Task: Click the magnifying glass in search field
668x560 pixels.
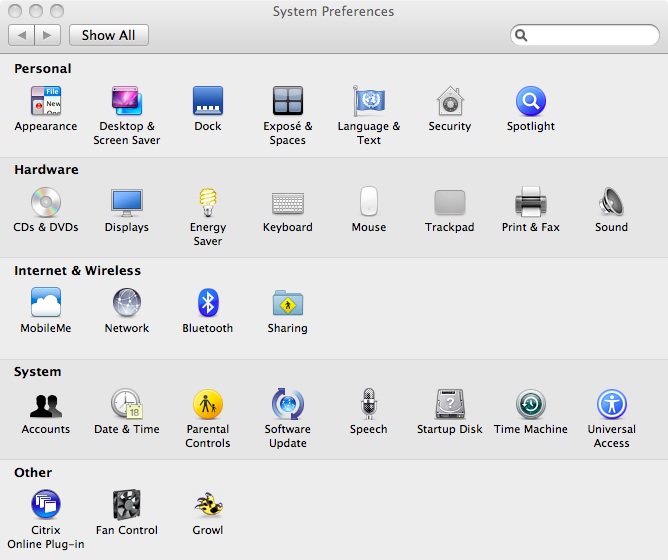Action: [x=521, y=35]
